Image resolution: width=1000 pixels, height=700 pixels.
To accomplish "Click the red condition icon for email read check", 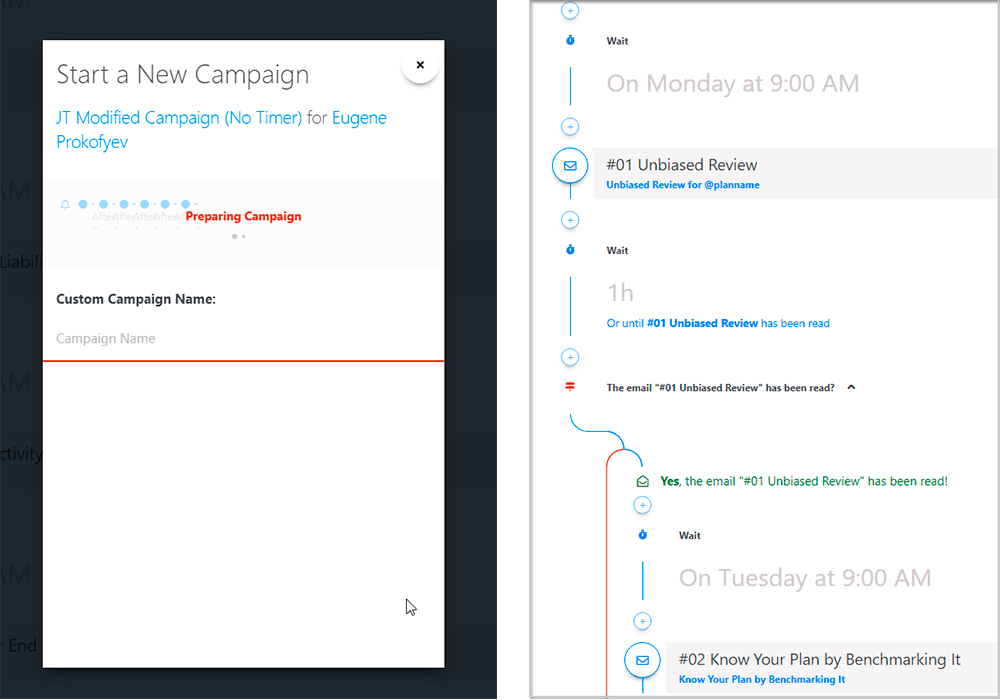I will click(x=570, y=387).
